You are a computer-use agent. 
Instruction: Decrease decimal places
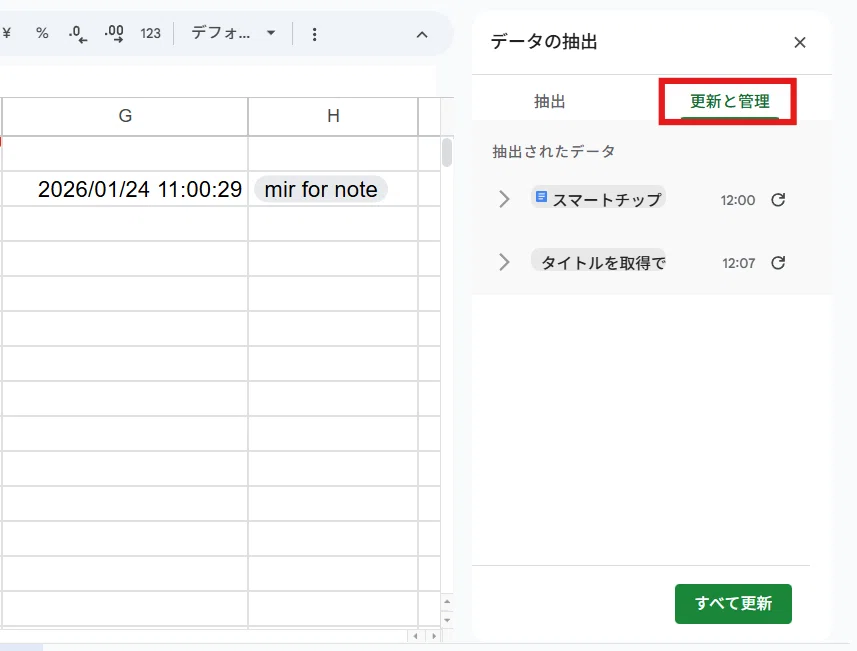point(78,34)
